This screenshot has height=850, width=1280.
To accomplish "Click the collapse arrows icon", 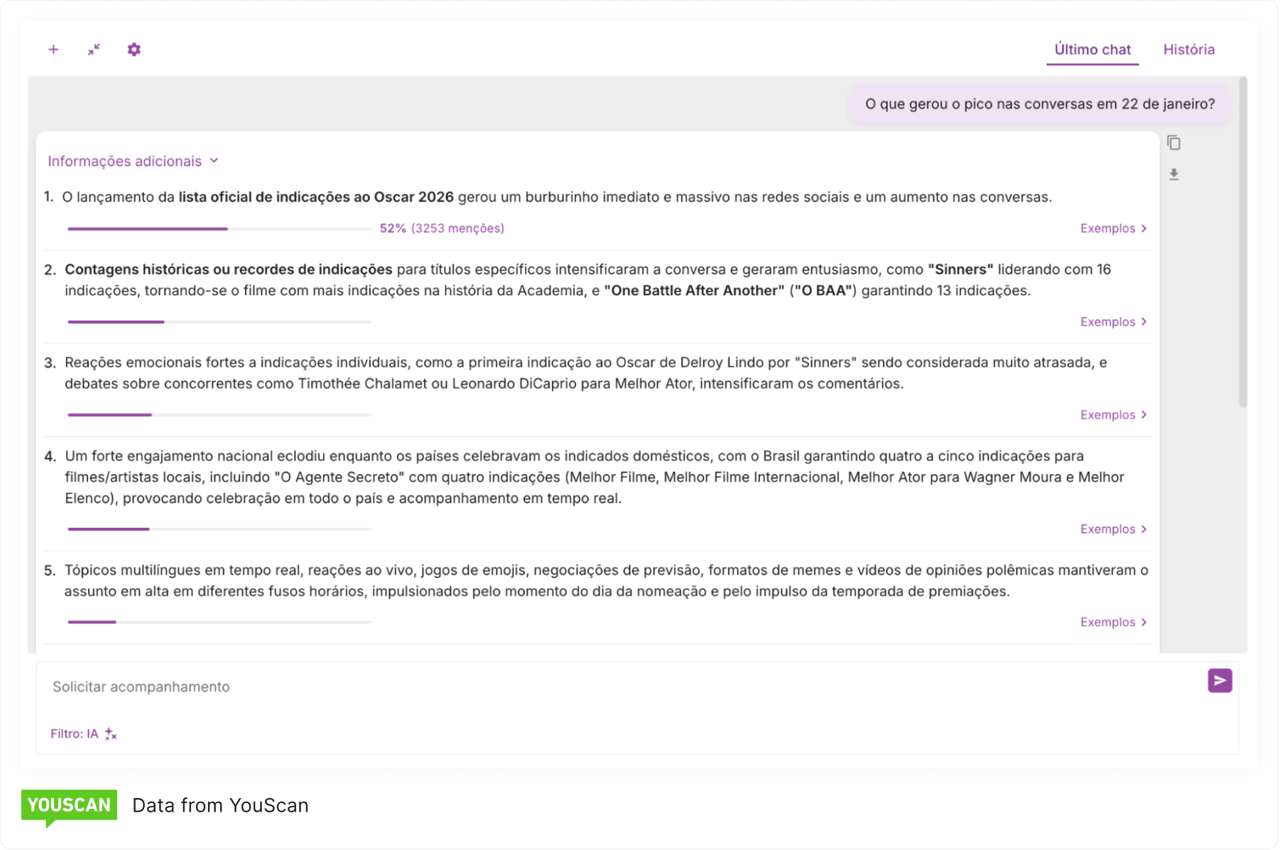I will [x=94, y=49].
